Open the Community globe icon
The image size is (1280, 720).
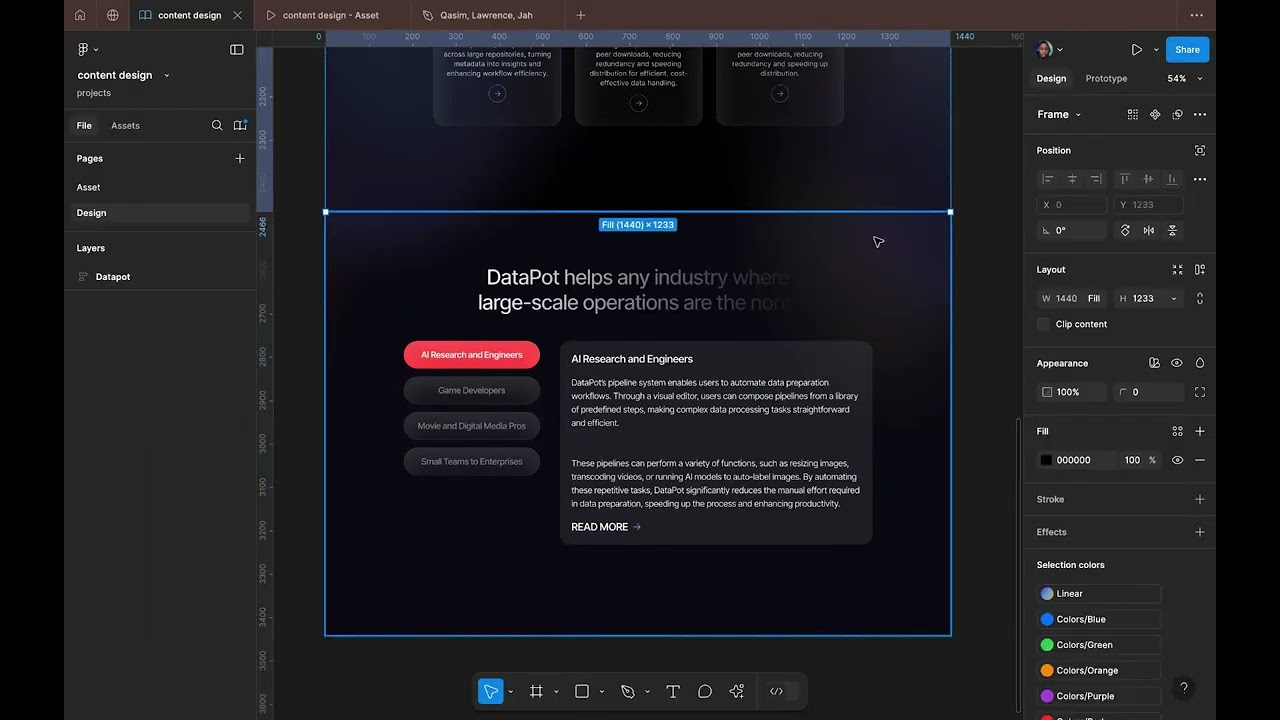click(112, 15)
